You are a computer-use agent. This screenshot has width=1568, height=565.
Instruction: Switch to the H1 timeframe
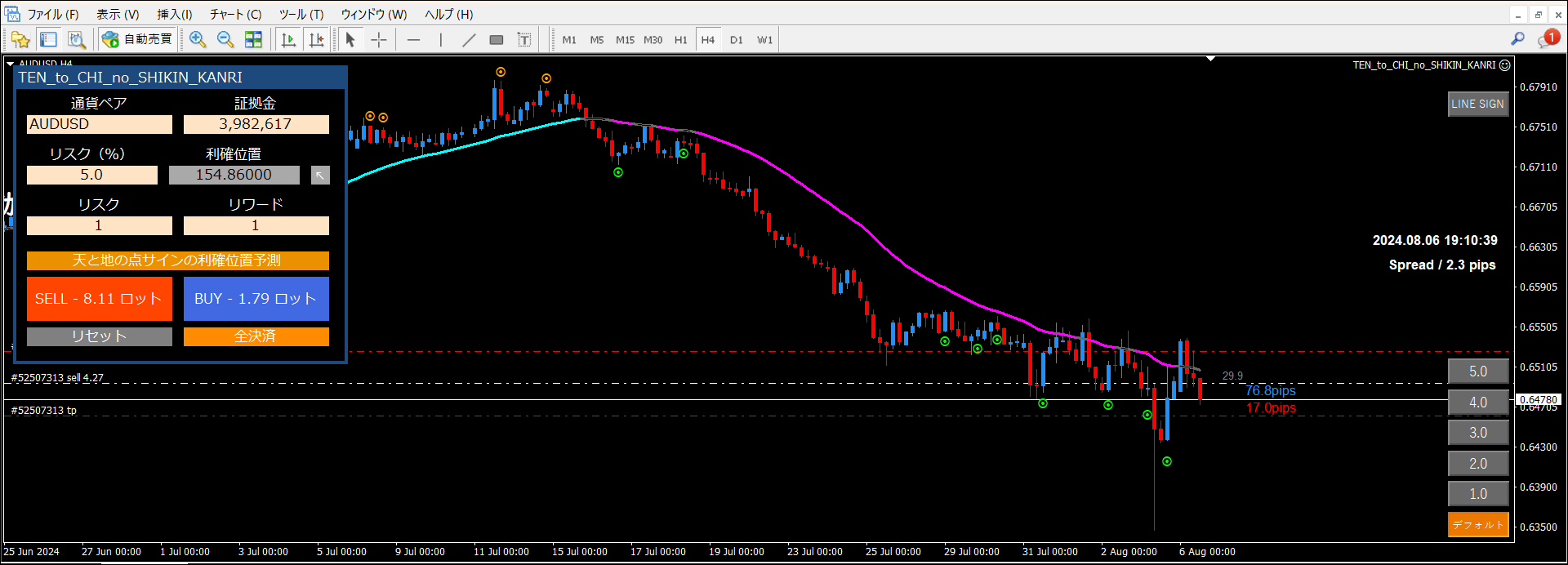681,40
